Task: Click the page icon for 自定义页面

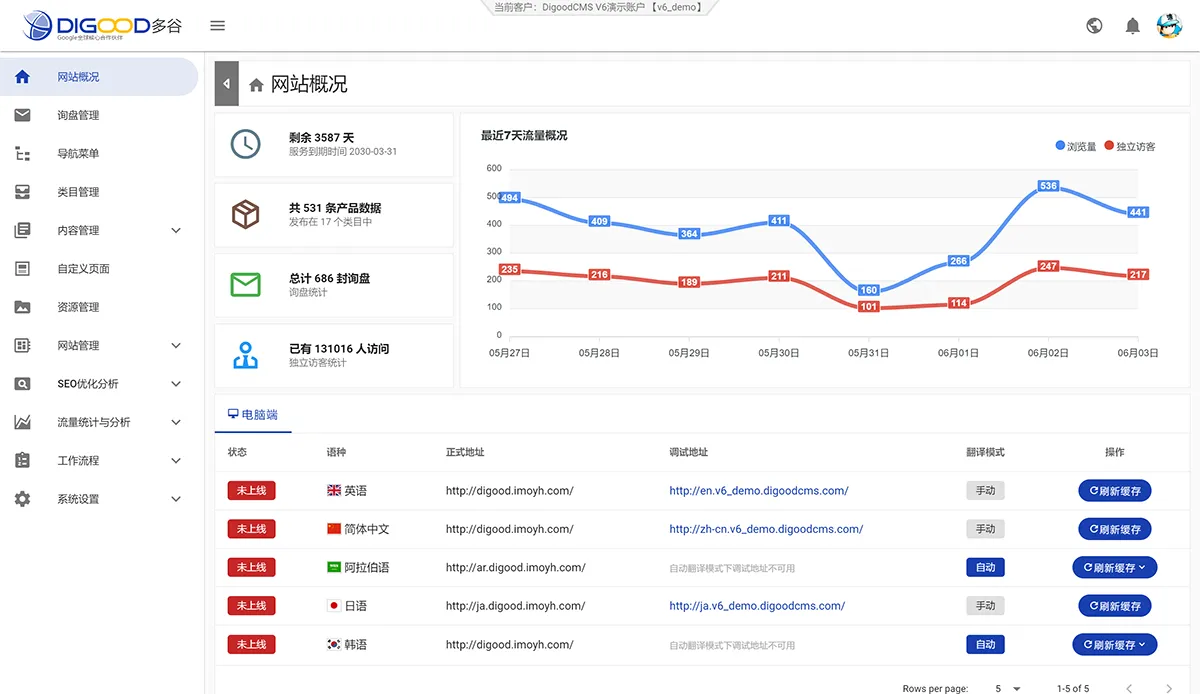Action: 22,268
